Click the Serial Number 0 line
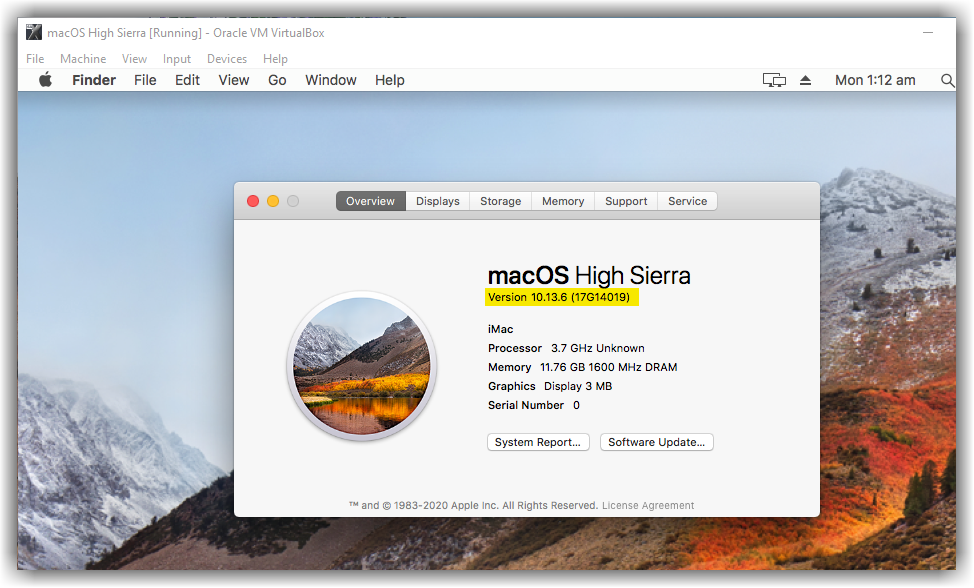Image resolution: width=974 pixels, height=588 pixels. tap(534, 405)
